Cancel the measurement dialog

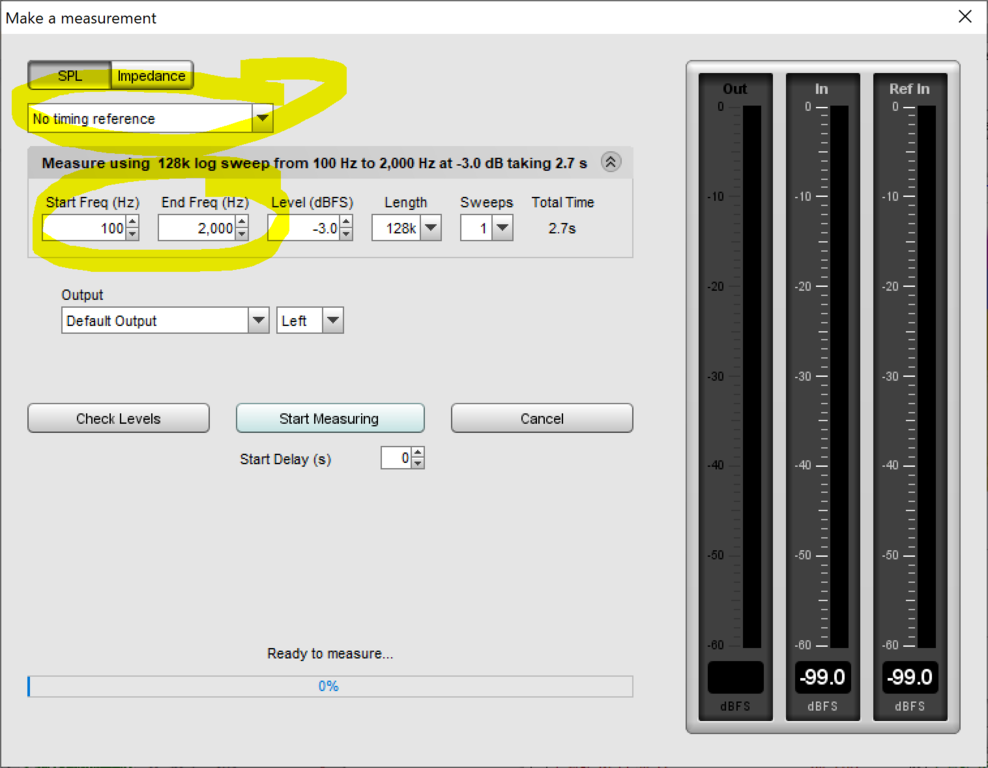(x=542, y=418)
